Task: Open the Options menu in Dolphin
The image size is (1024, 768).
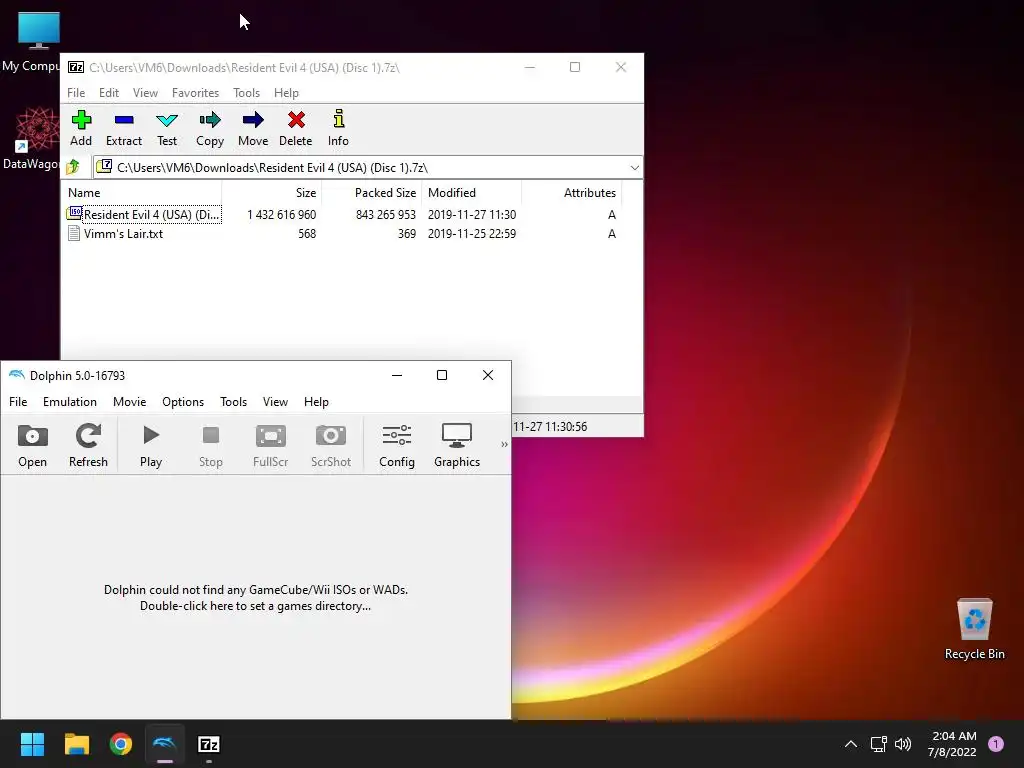Action: 183,402
